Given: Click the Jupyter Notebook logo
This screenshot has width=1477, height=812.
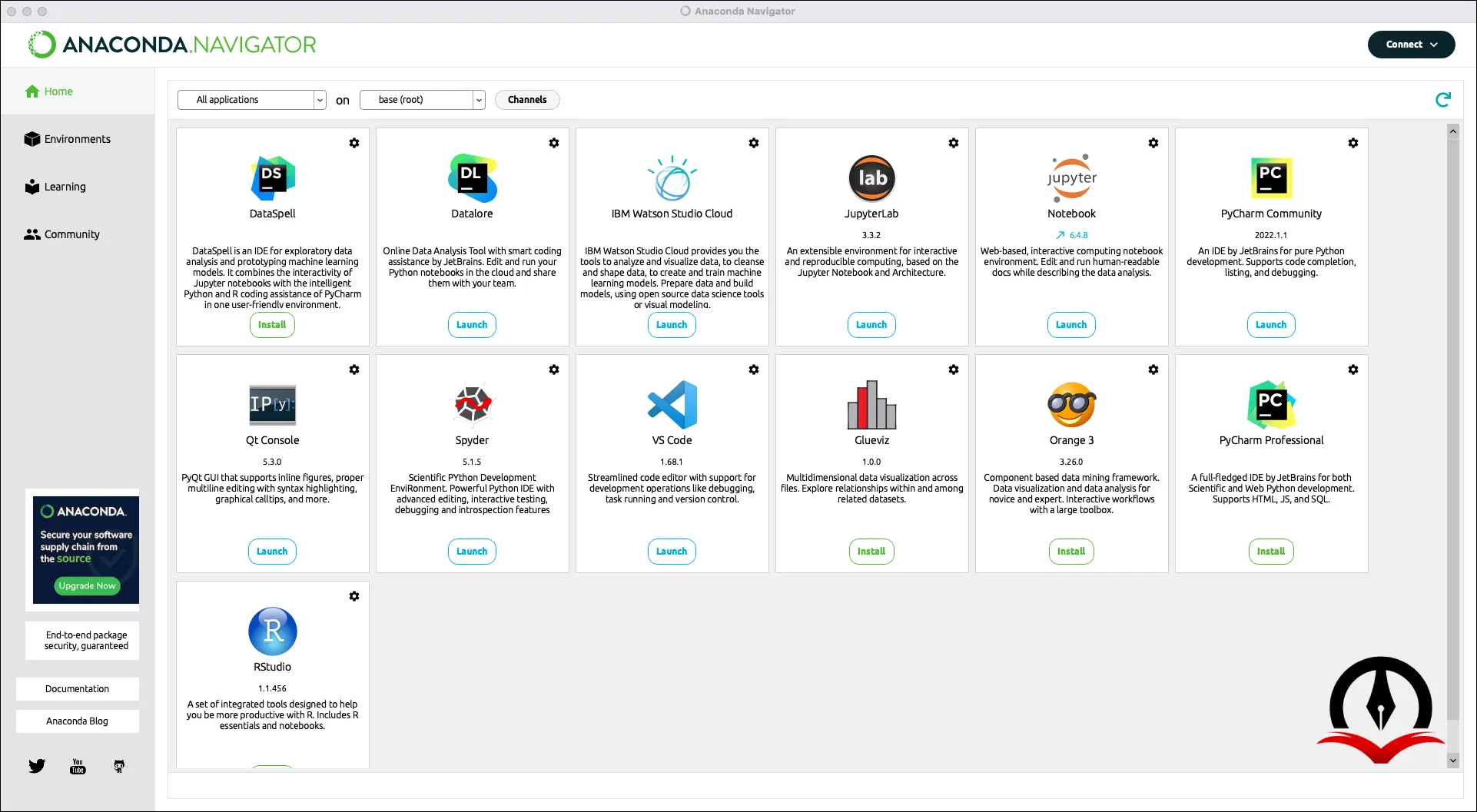Looking at the screenshot, I should (x=1072, y=178).
